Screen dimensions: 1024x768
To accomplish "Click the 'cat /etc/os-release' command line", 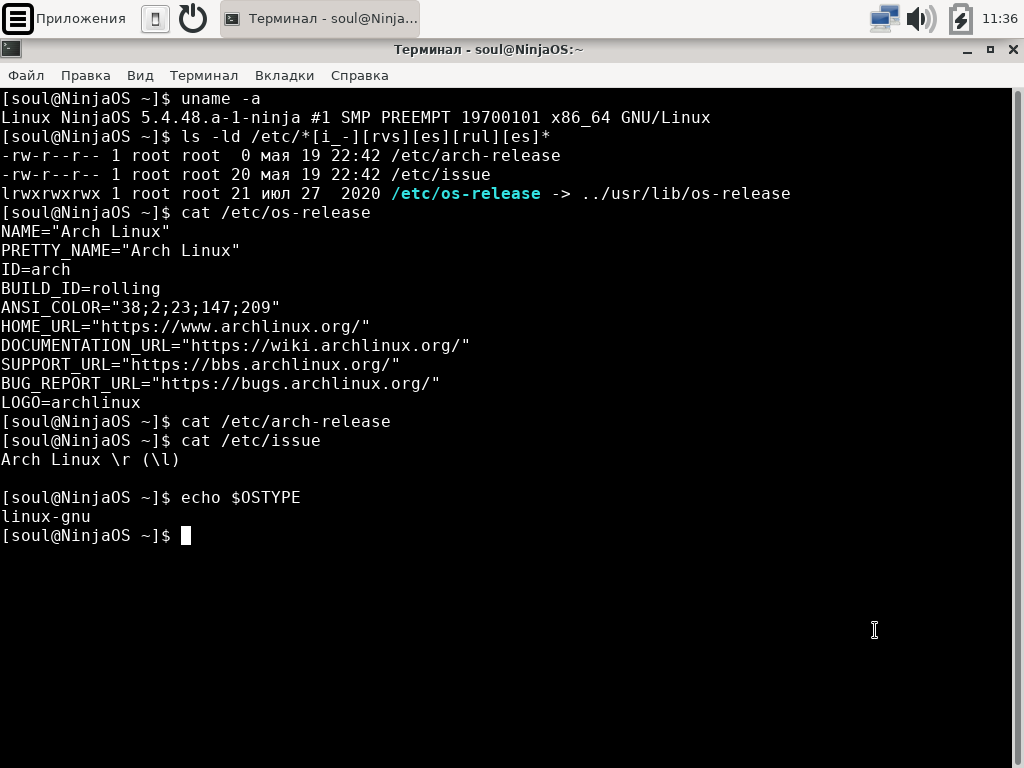I will pyautogui.click(x=276, y=213).
